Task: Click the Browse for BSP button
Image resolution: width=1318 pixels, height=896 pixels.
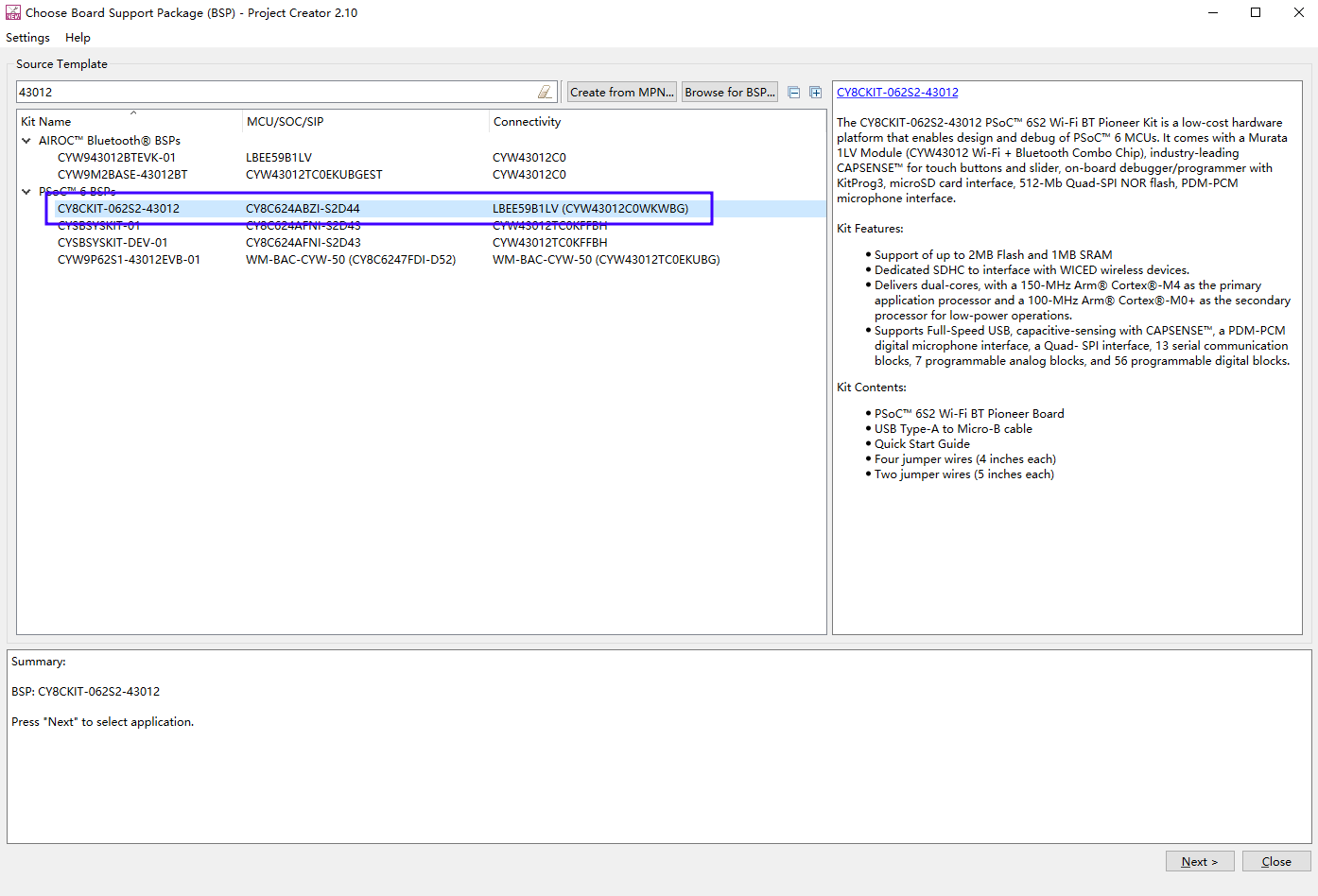Action: (x=730, y=92)
